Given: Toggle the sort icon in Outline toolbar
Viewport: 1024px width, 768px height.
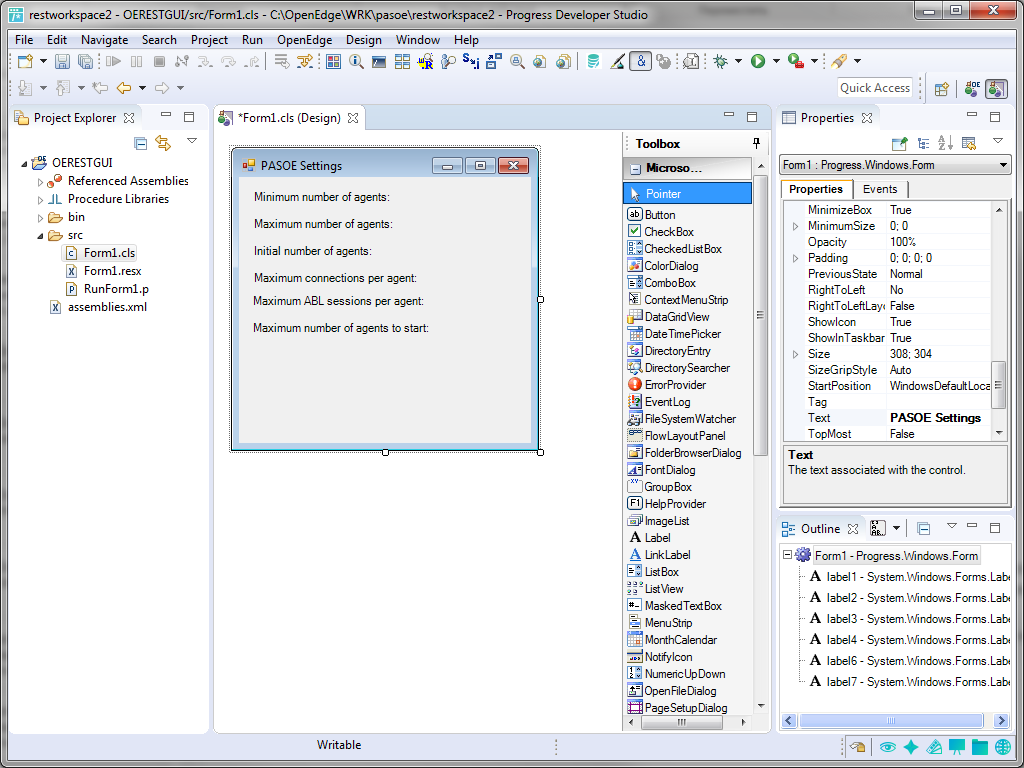Looking at the screenshot, I should pos(878,528).
